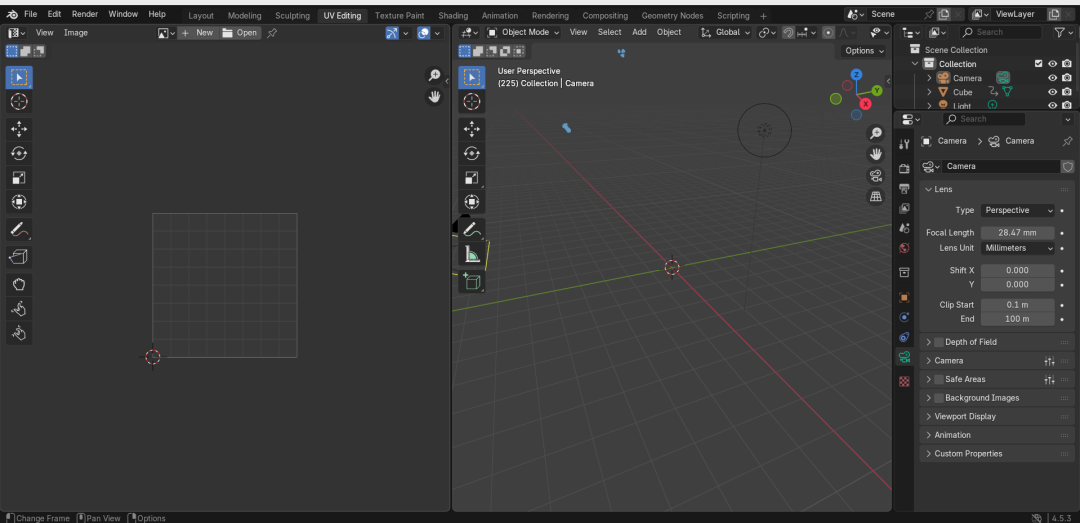Click the Focal Length value field
The height and width of the screenshot is (523, 1080).
[1017, 233]
